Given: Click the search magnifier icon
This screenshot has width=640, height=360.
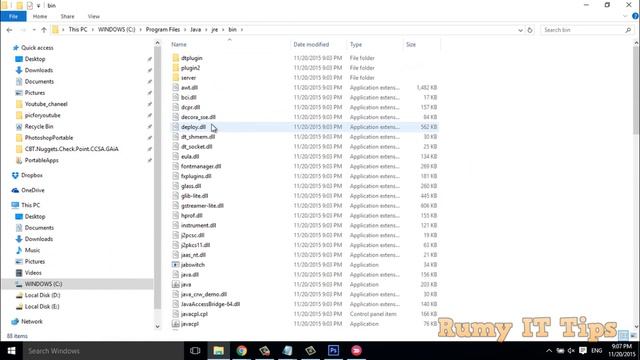Looking at the screenshot, I should tap(628, 30).
